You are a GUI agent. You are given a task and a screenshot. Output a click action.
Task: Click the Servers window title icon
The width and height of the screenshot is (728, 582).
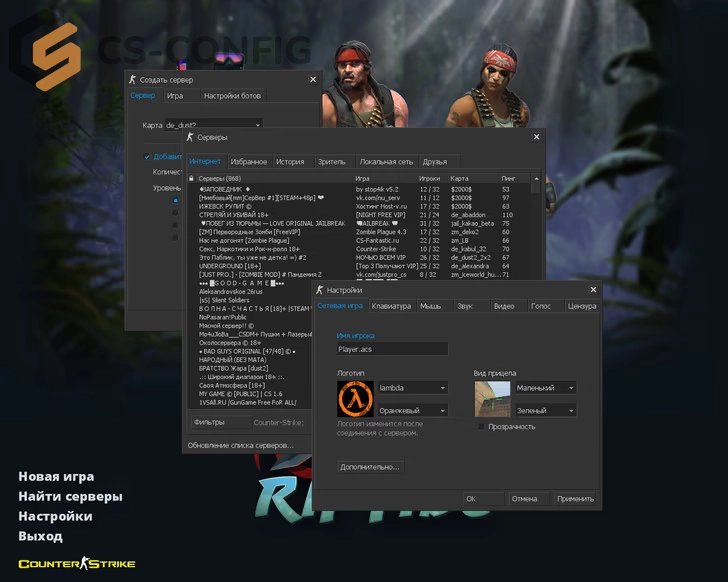(189, 137)
